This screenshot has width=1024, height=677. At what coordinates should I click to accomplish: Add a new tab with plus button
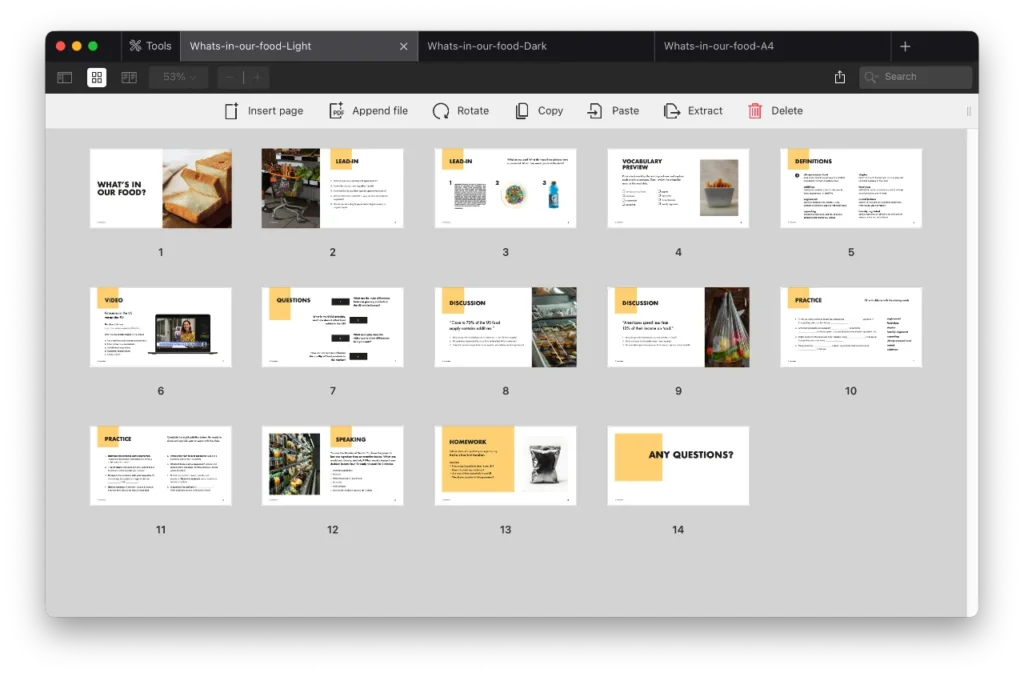[x=905, y=46]
